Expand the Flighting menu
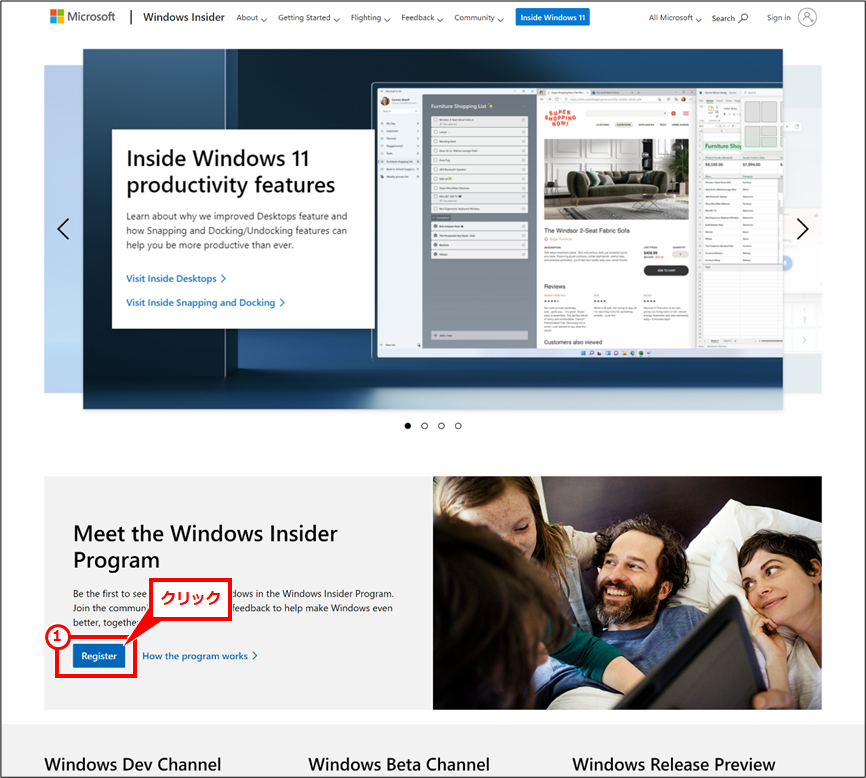Image resolution: width=866 pixels, height=778 pixels. 370,18
